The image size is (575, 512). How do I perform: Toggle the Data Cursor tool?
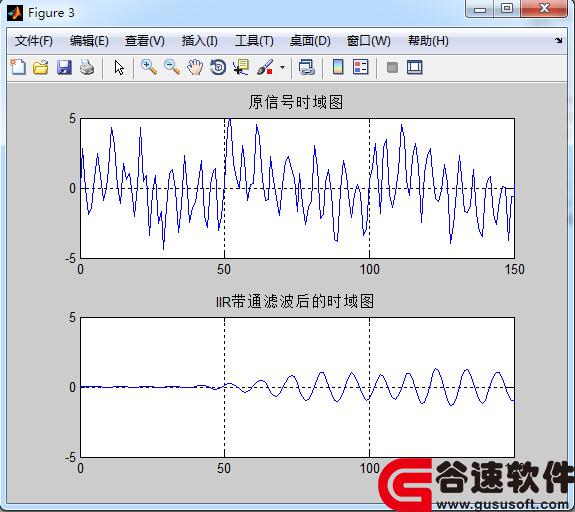click(x=241, y=67)
